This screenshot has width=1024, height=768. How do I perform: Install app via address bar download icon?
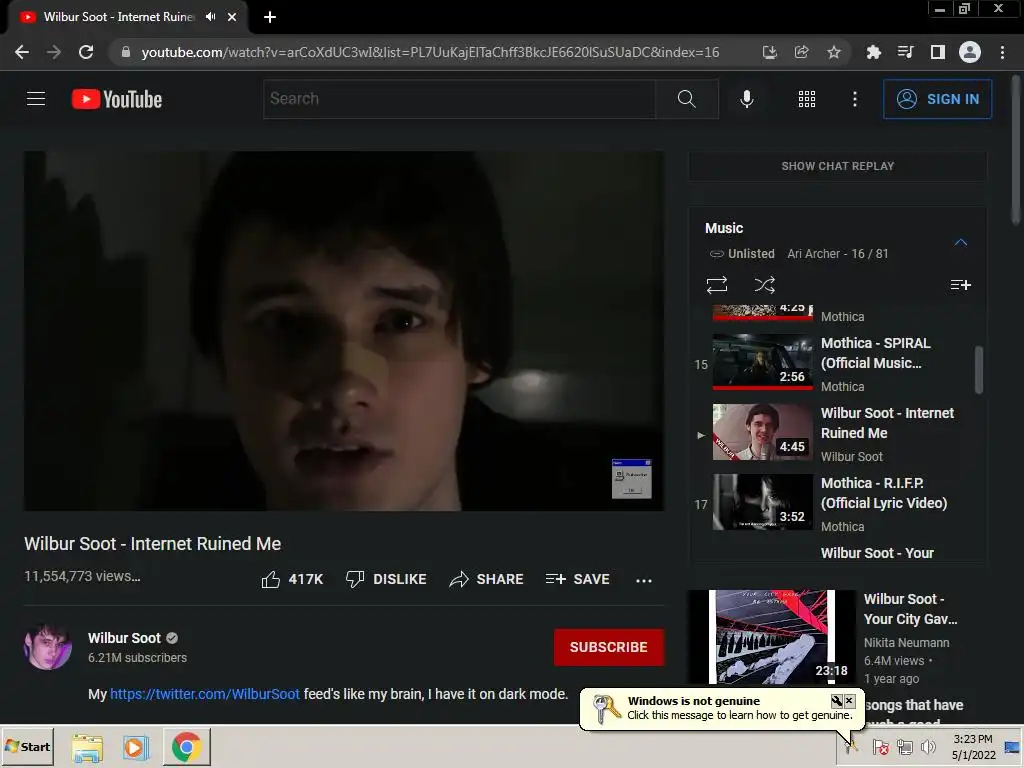[769, 52]
